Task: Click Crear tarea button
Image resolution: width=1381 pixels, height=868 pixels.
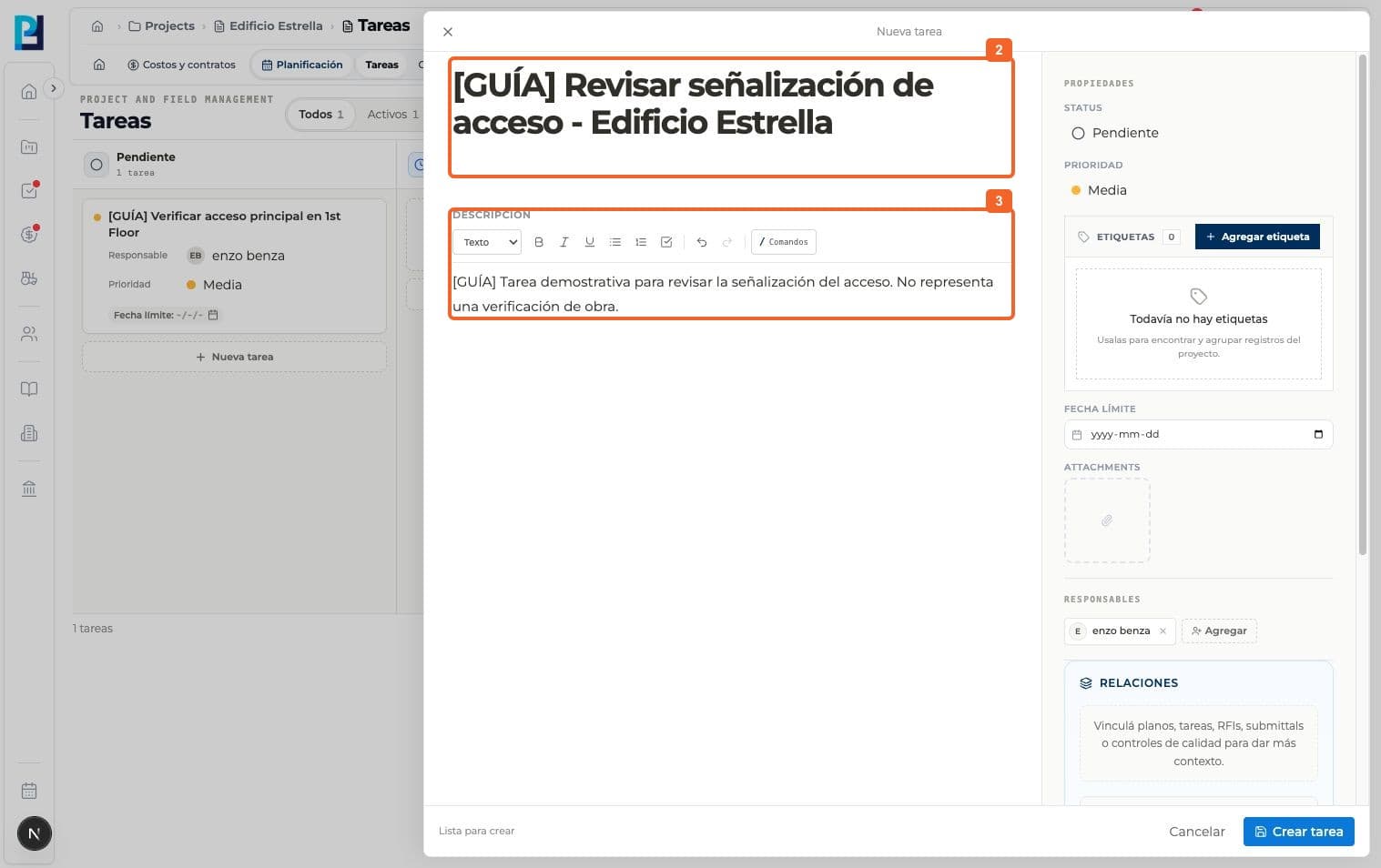Action: point(1299,832)
